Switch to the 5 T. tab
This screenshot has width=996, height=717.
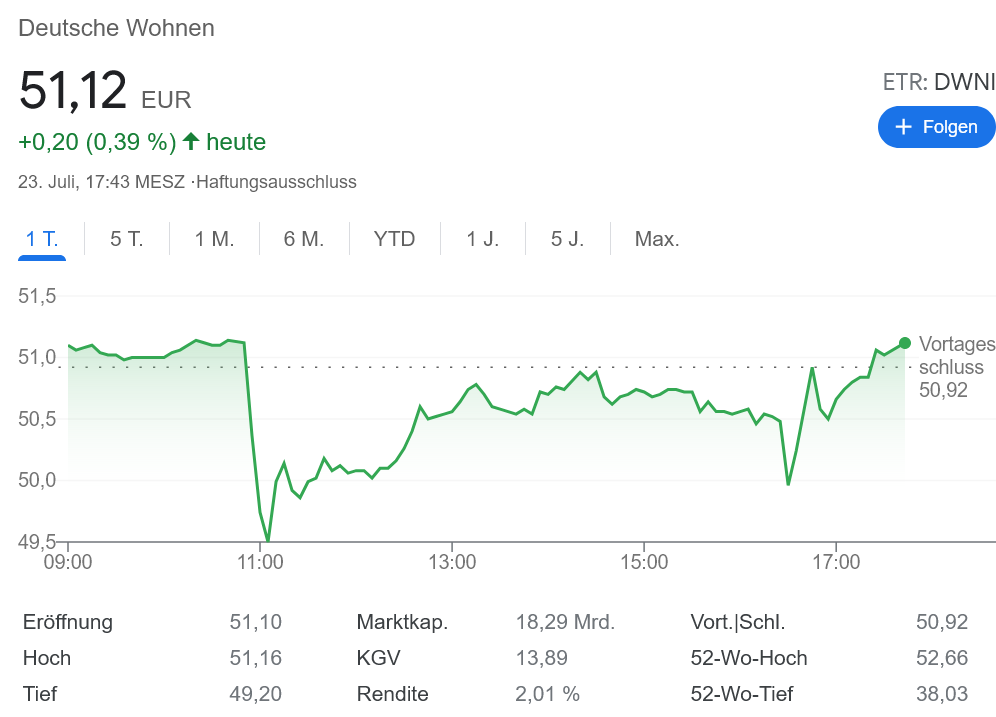[127, 239]
